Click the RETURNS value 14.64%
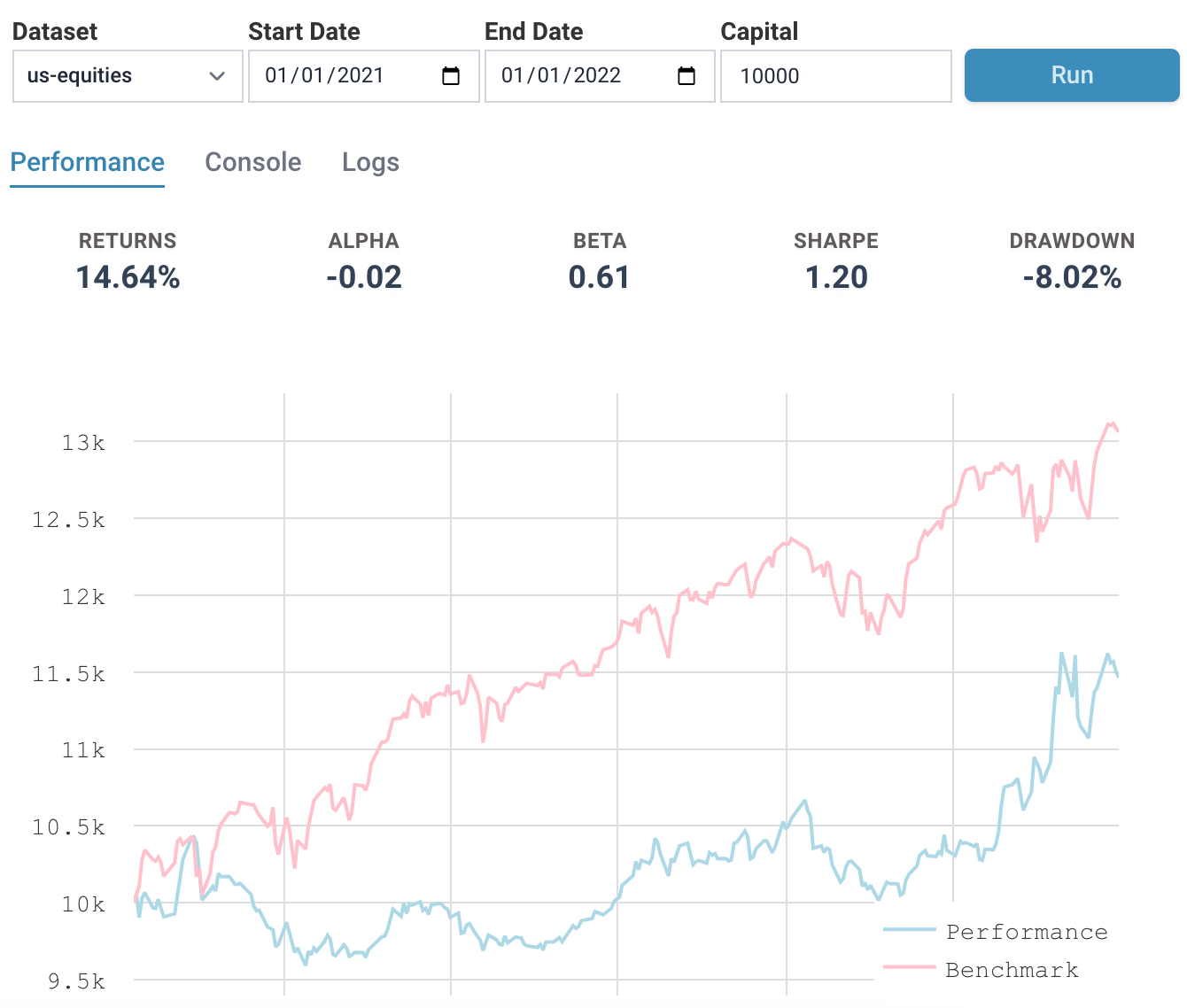The image size is (1187, 1008). click(x=128, y=277)
